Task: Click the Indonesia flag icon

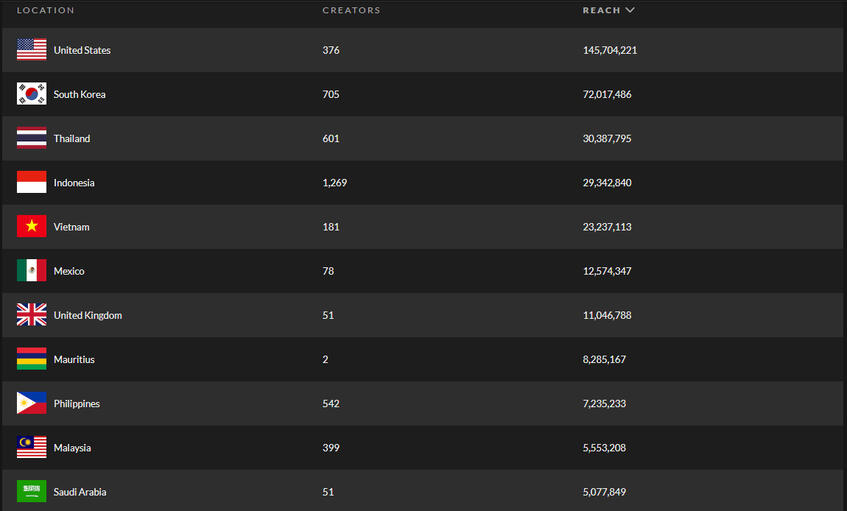Action: [31, 183]
